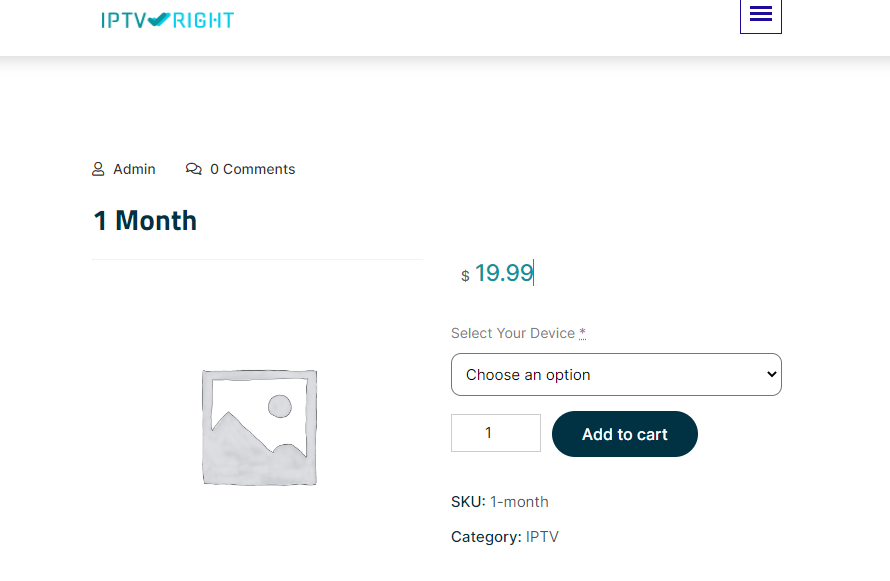
Task: Click the IPTV Right logo
Action: pos(167,19)
